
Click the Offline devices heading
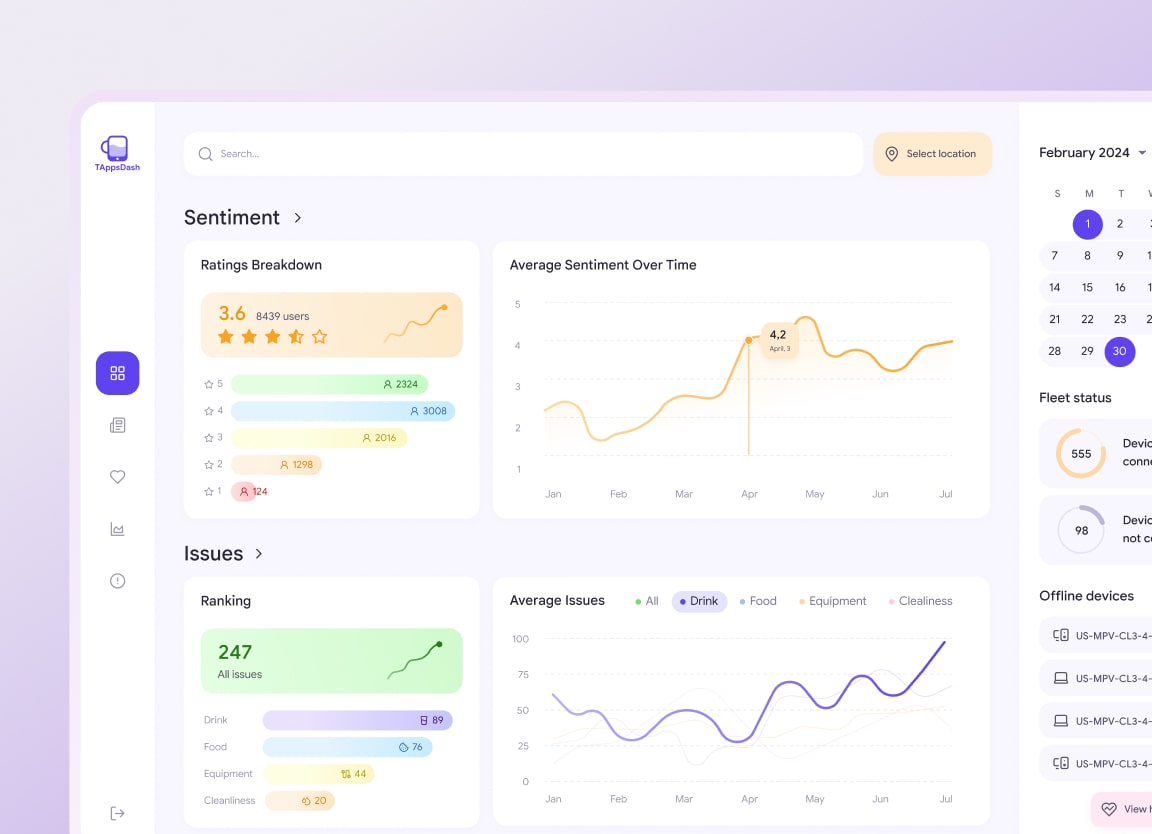coord(1086,596)
